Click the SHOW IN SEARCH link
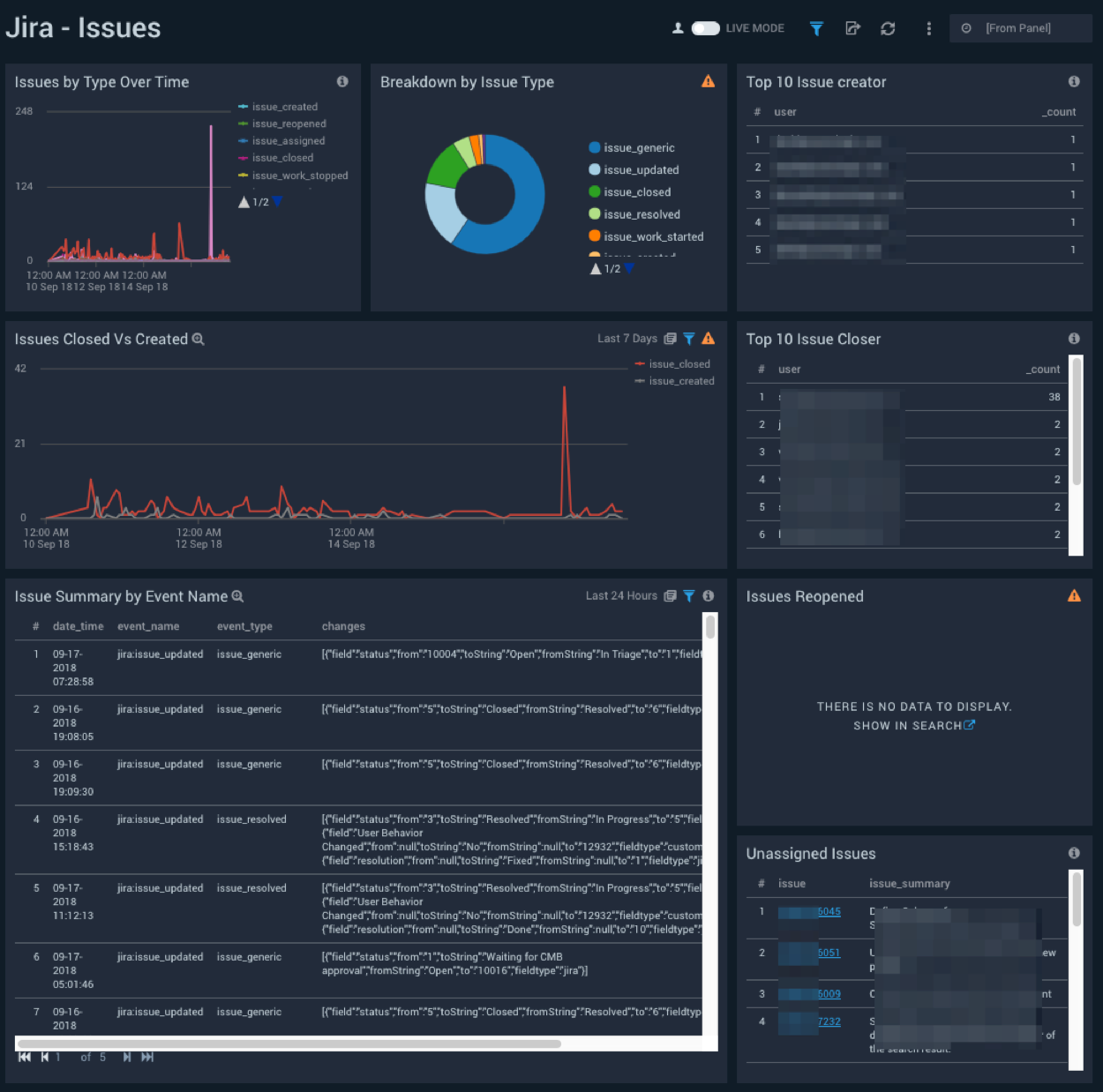The image size is (1103, 1092). click(x=913, y=726)
